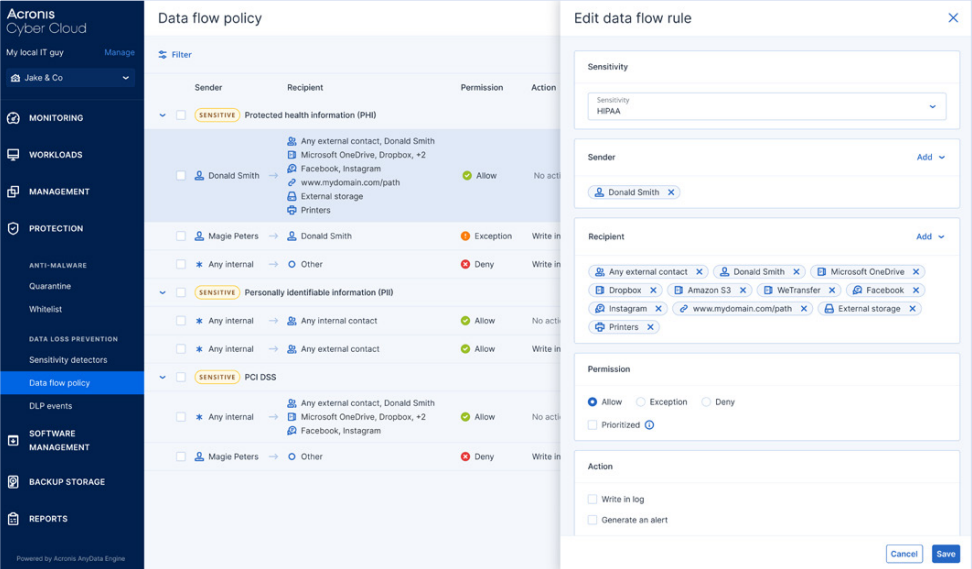Tick the Prioritized checkbox
972x569 pixels.
[592, 425]
